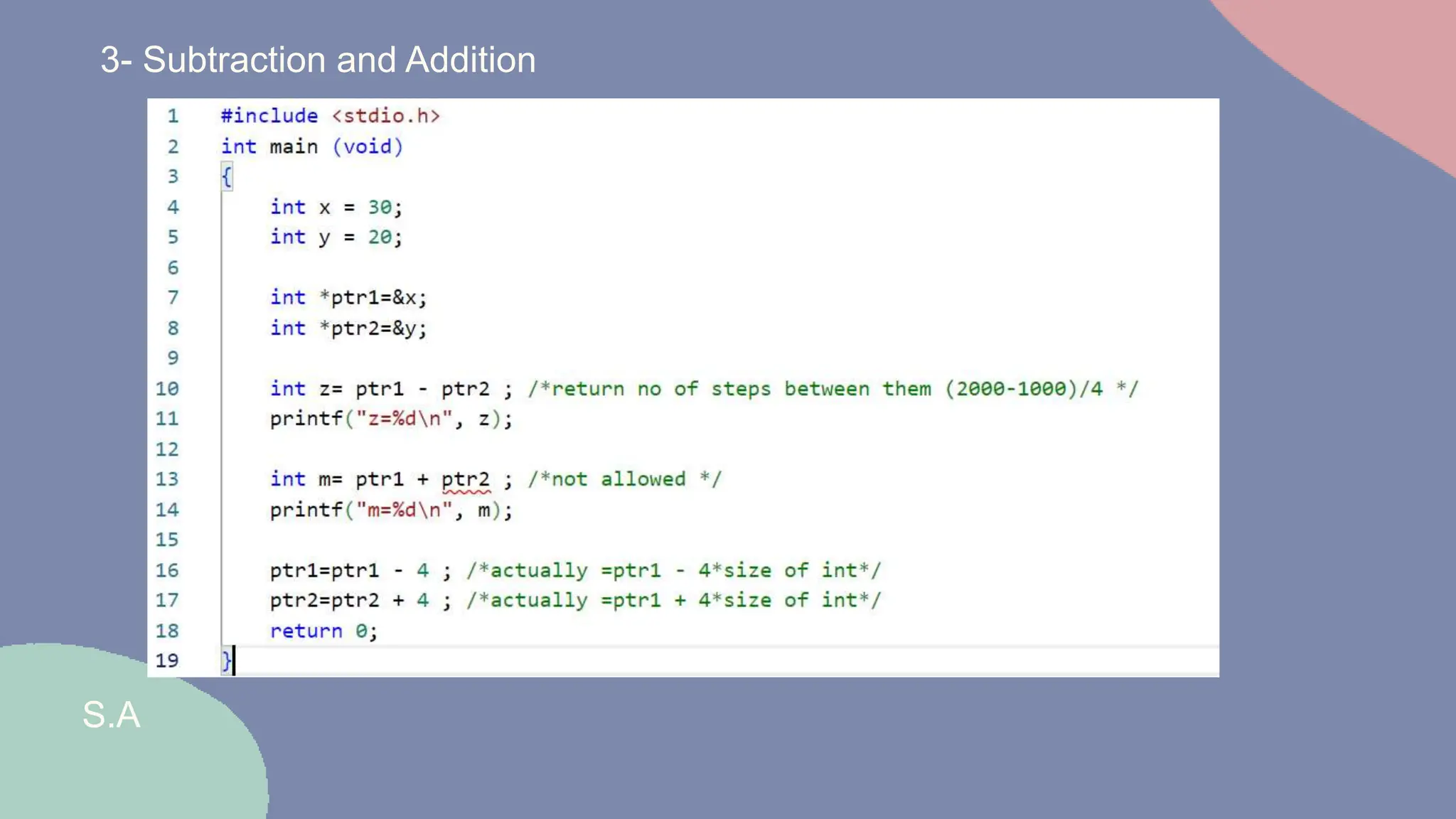Click line number 1 in the gutter

click(173, 116)
